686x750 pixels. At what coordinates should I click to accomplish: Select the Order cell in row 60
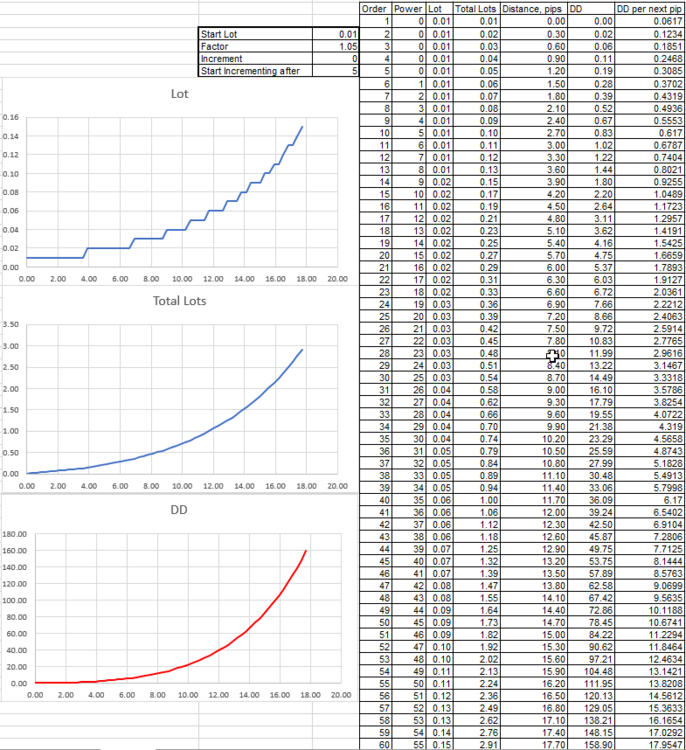pyautogui.click(x=376, y=745)
